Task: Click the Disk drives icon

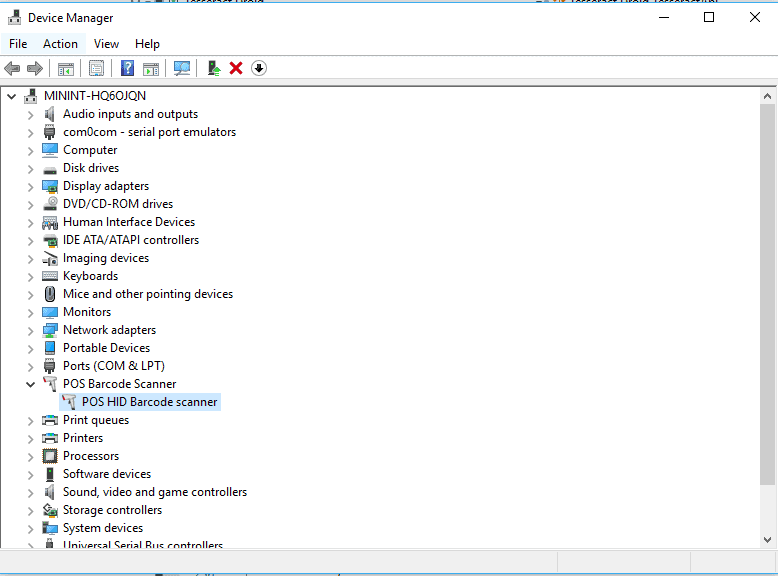Action: (x=50, y=170)
